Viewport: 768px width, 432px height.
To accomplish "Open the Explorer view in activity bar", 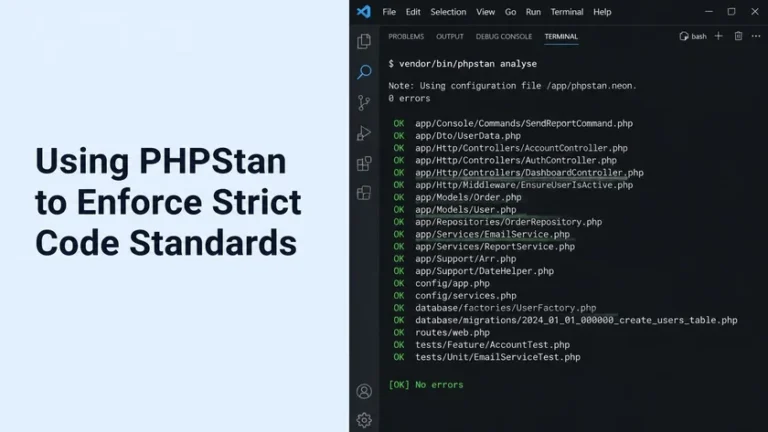I will (364, 41).
